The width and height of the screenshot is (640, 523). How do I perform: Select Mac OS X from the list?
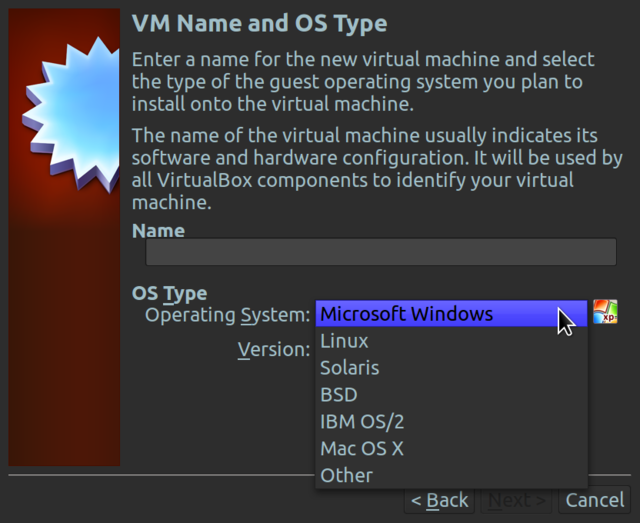click(451, 448)
